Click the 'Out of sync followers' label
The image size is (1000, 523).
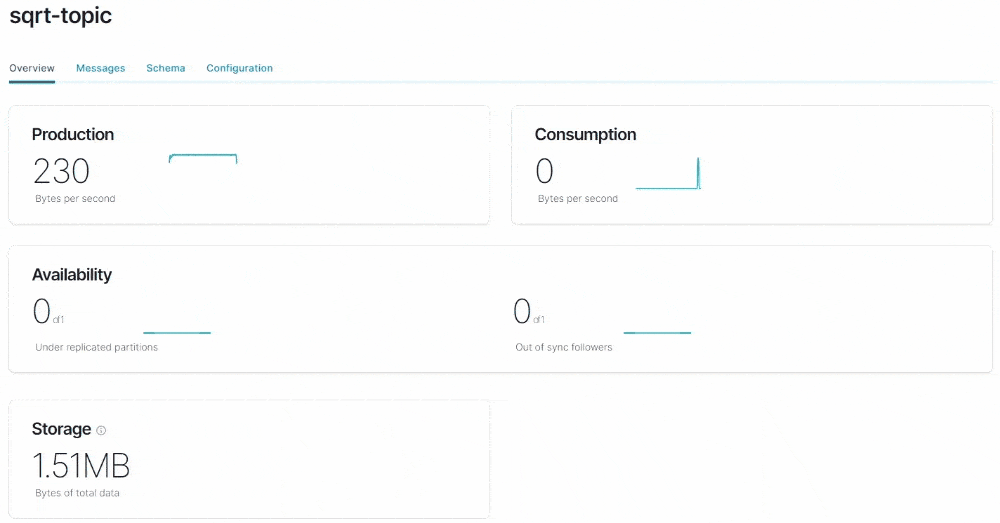tap(564, 347)
